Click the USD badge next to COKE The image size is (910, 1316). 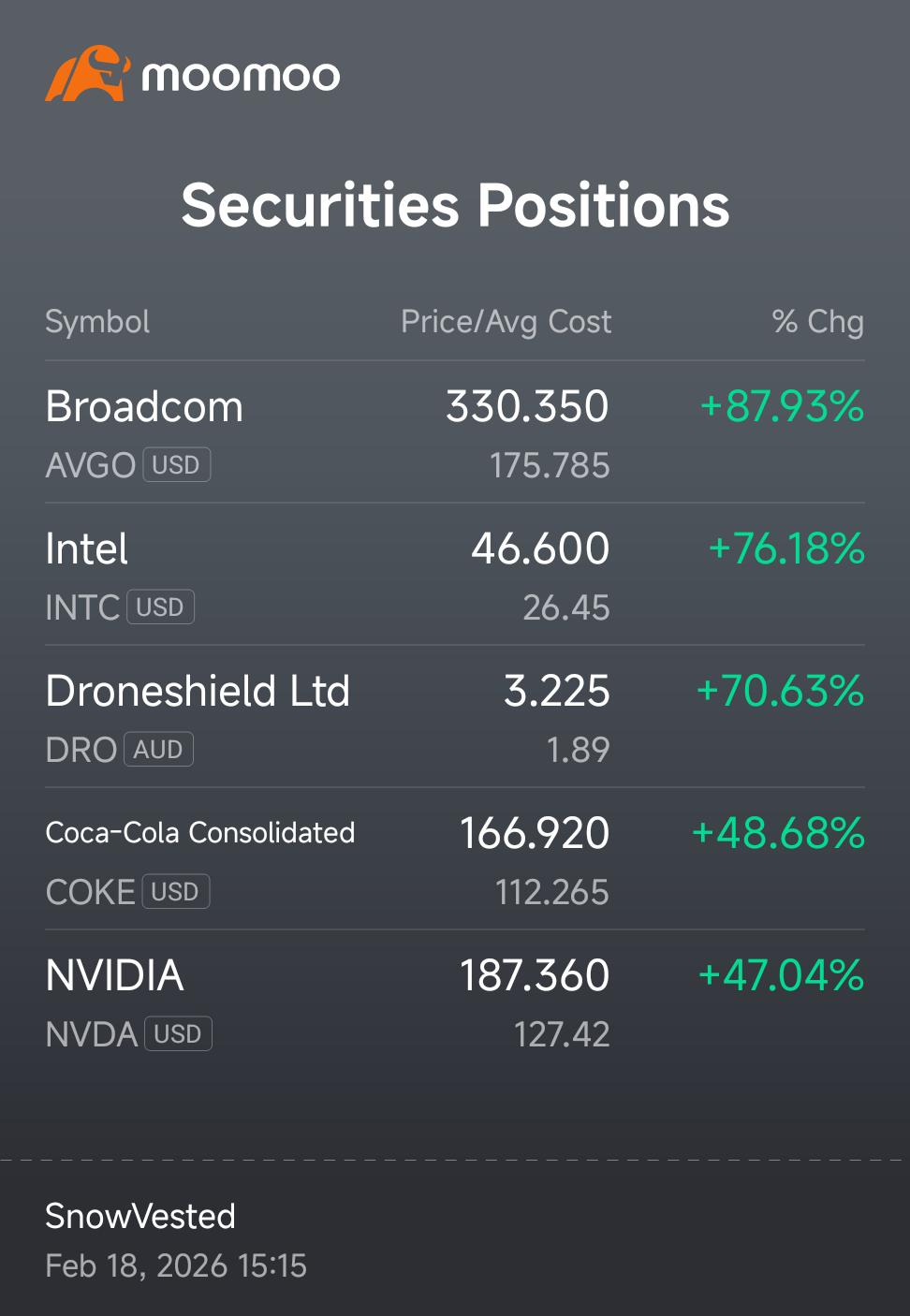tap(175, 892)
